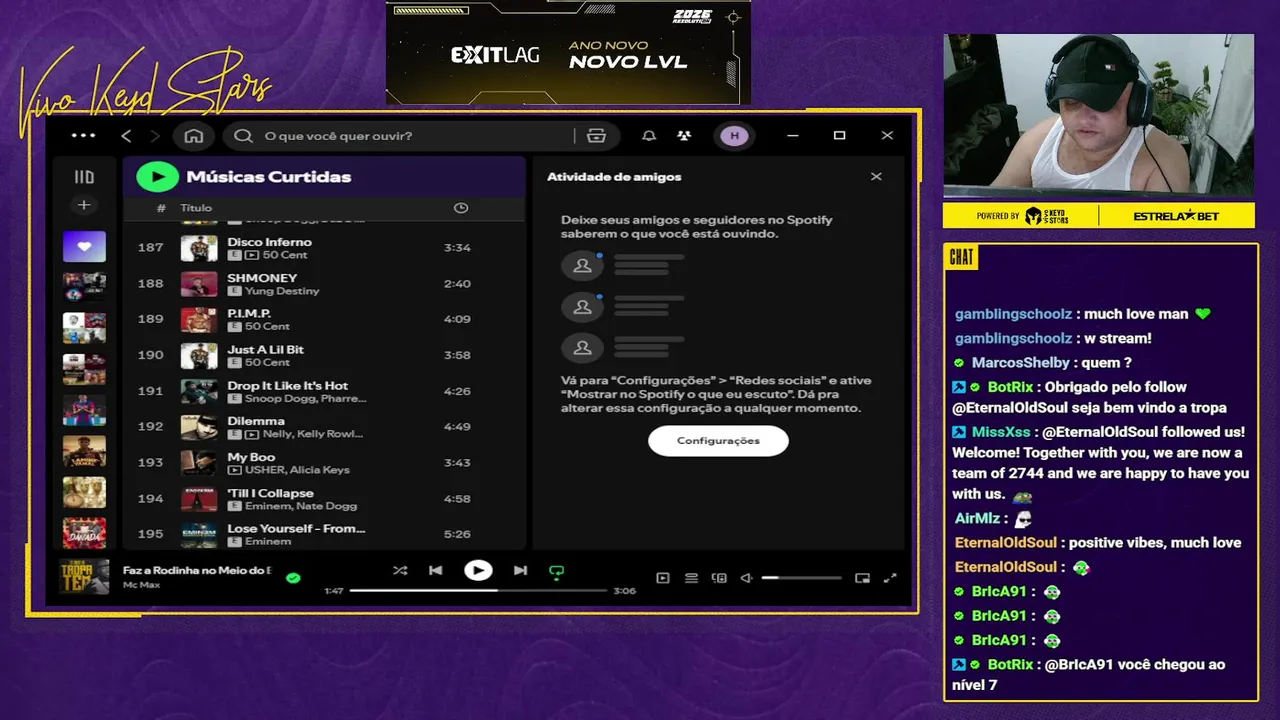
Task: Toggle the friend activity icon
Action: tap(684, 136)
